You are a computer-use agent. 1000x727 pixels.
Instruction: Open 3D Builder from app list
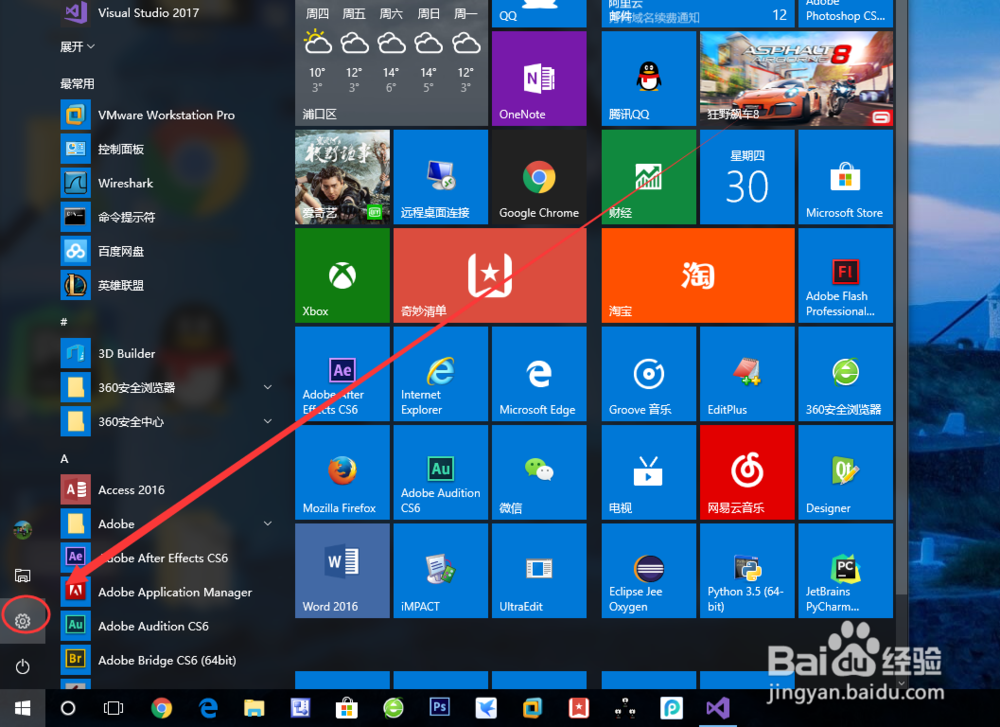[168, 353]
